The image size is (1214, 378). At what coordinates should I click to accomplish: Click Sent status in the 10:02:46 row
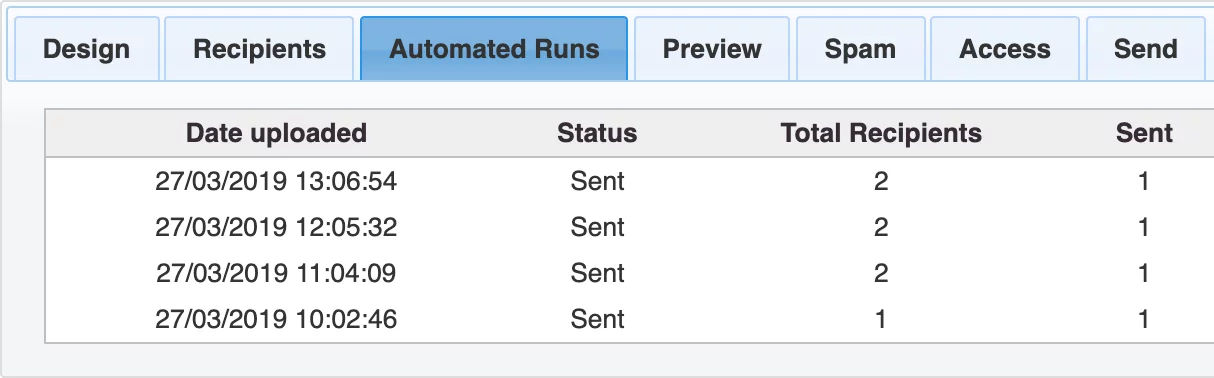point(597,319)
